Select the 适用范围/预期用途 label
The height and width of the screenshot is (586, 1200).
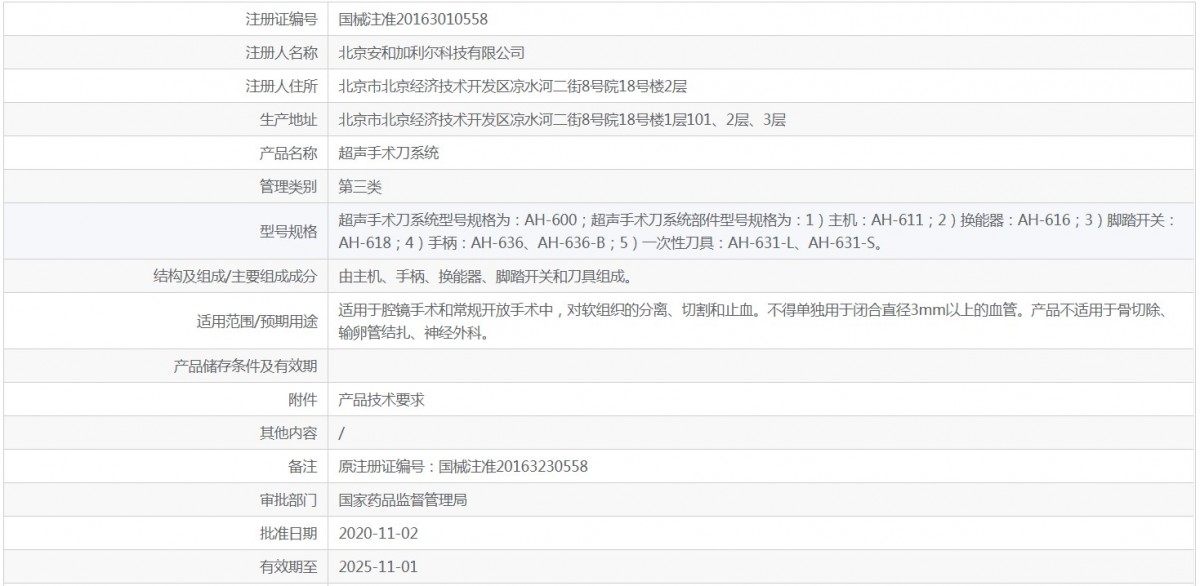(258, 321)
